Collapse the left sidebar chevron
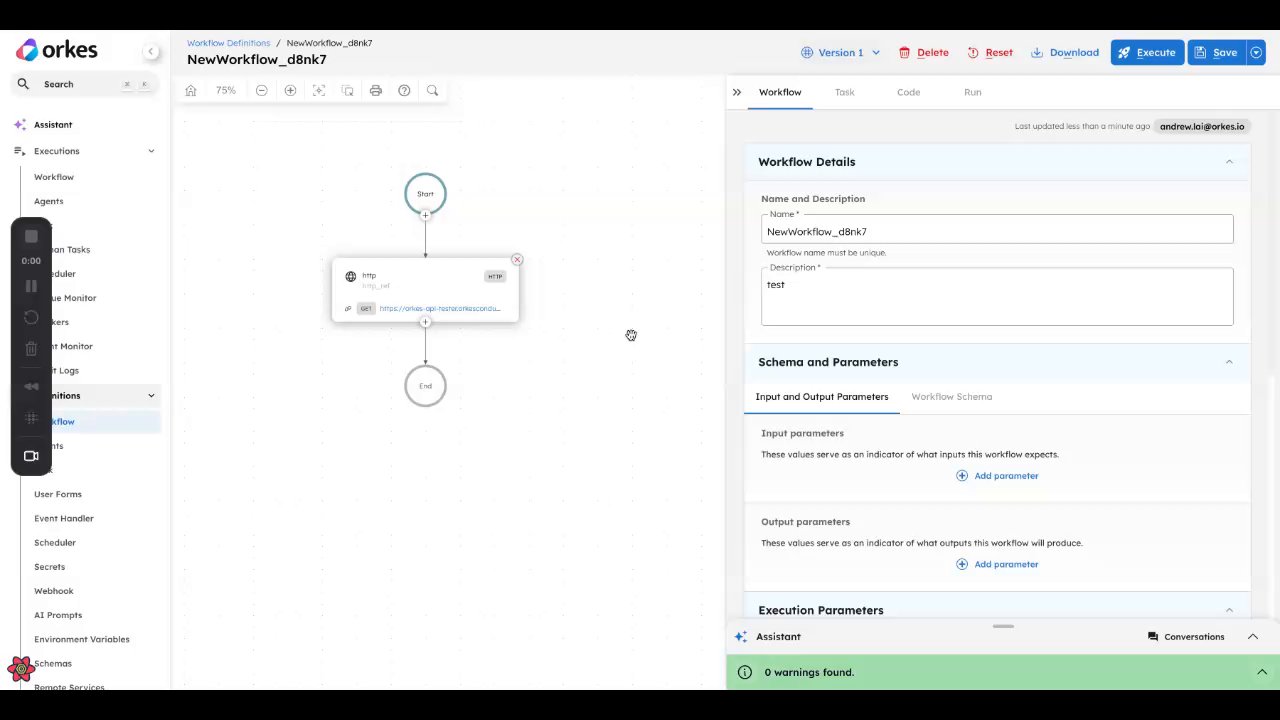1280x720 pixels. click(x=151, y=52)
